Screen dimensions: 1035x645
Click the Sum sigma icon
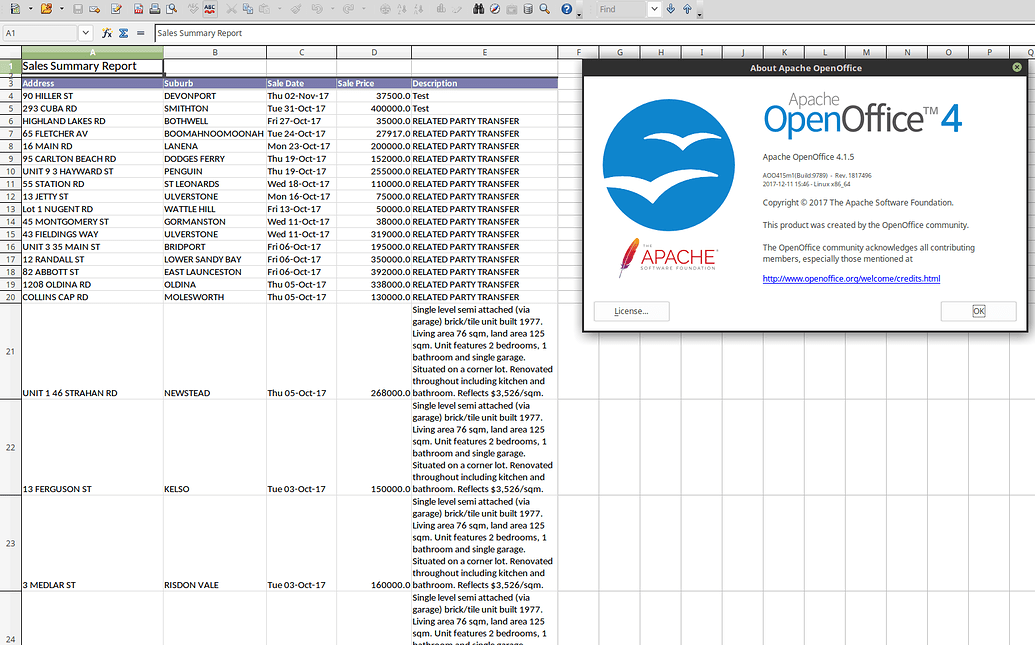123,32
